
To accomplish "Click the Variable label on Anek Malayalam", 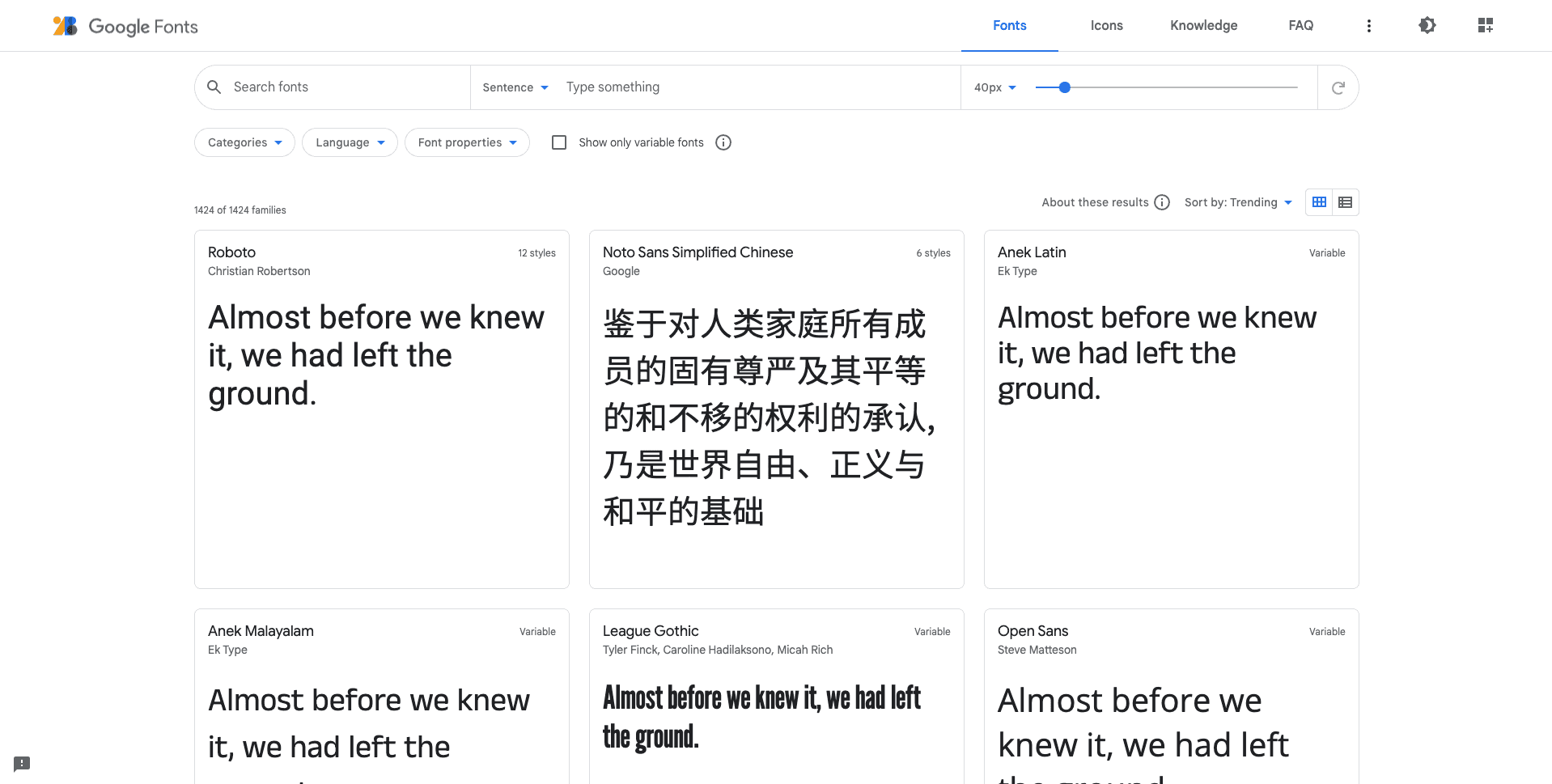I will (x=537, y=632).
